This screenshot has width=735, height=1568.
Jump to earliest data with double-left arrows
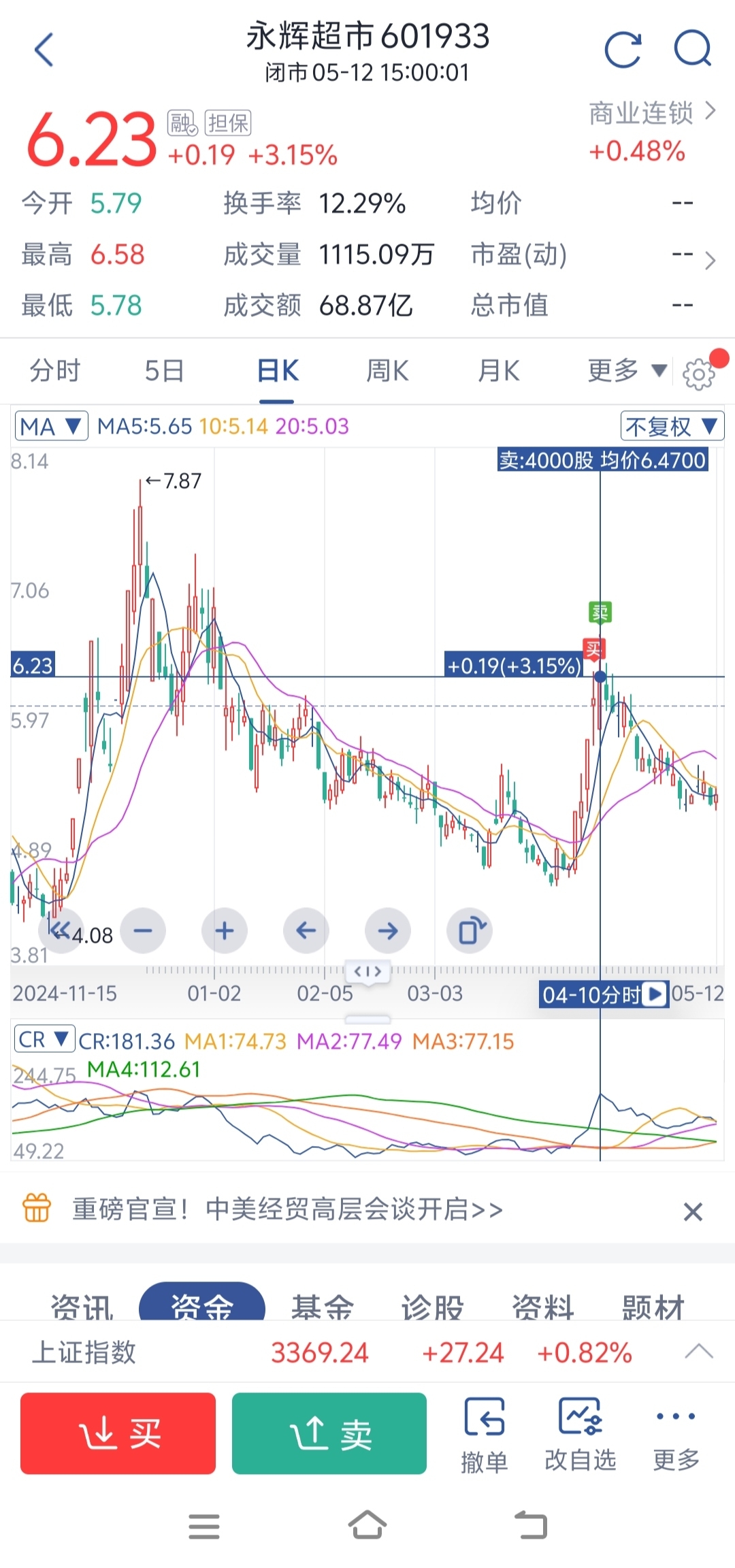point(61,930)
